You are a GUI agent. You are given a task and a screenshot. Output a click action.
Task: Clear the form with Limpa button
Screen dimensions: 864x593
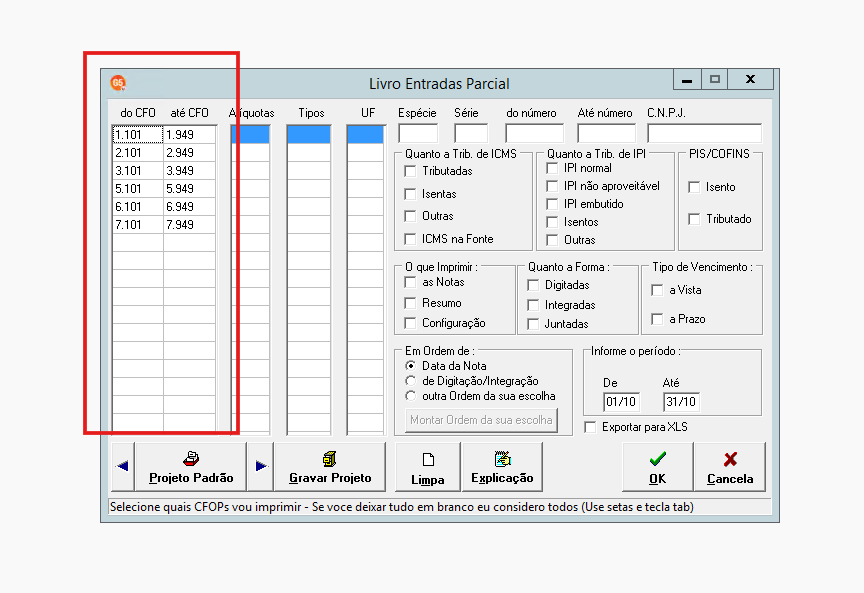click(428, 466)
